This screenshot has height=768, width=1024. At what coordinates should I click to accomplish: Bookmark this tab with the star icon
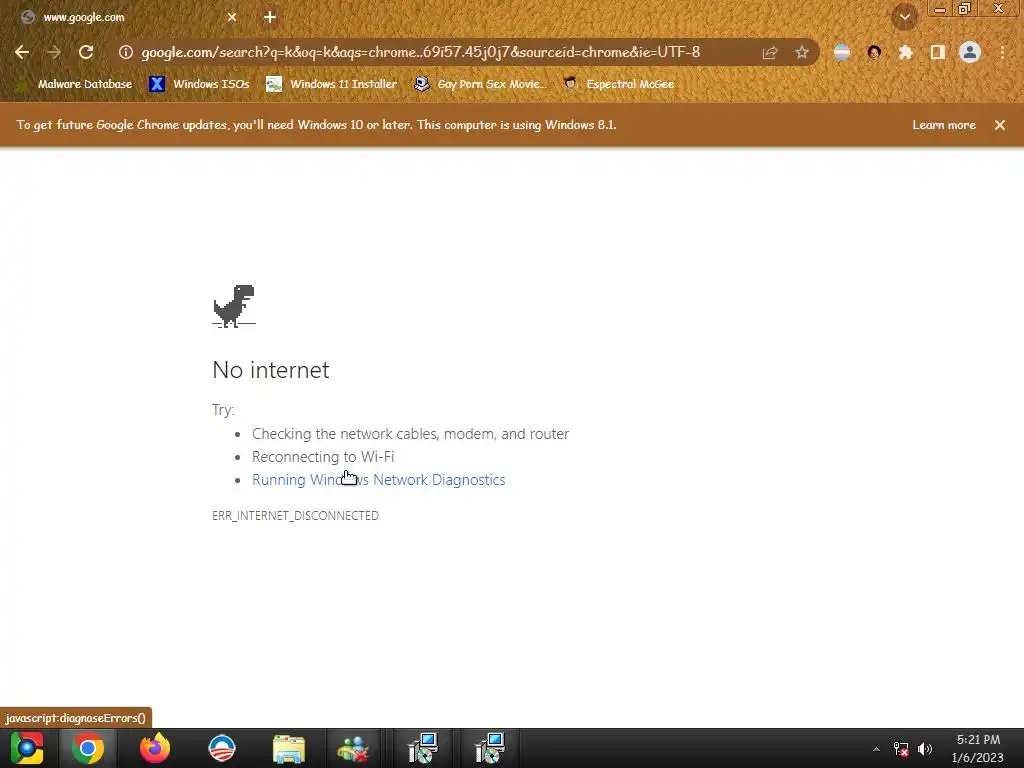802,52
